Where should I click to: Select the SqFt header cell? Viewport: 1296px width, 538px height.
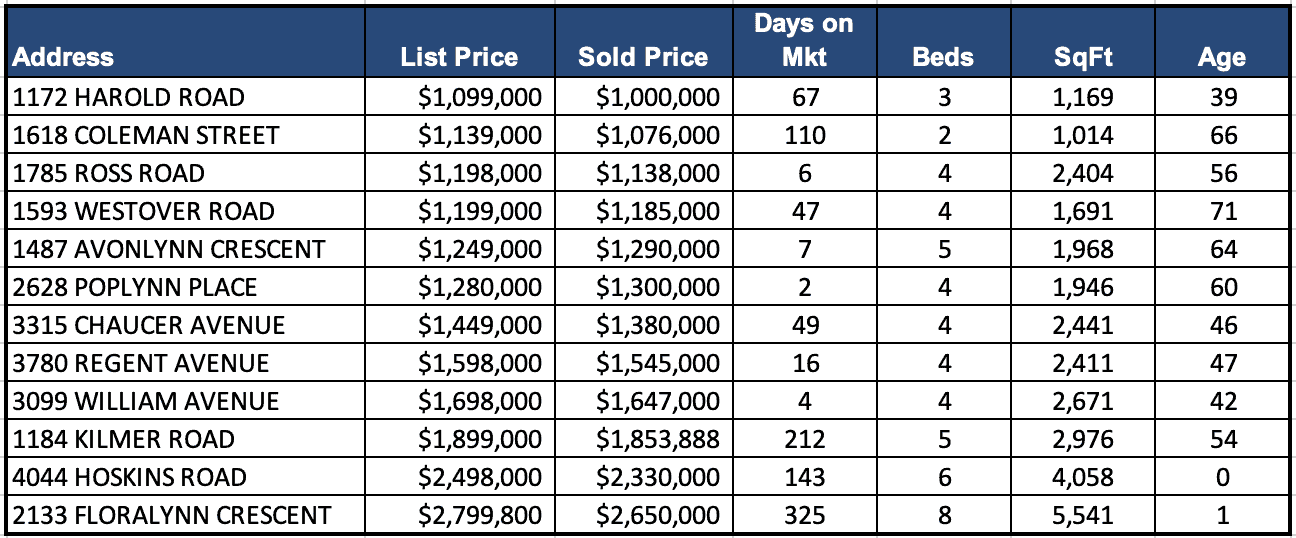click(1083, 57)
